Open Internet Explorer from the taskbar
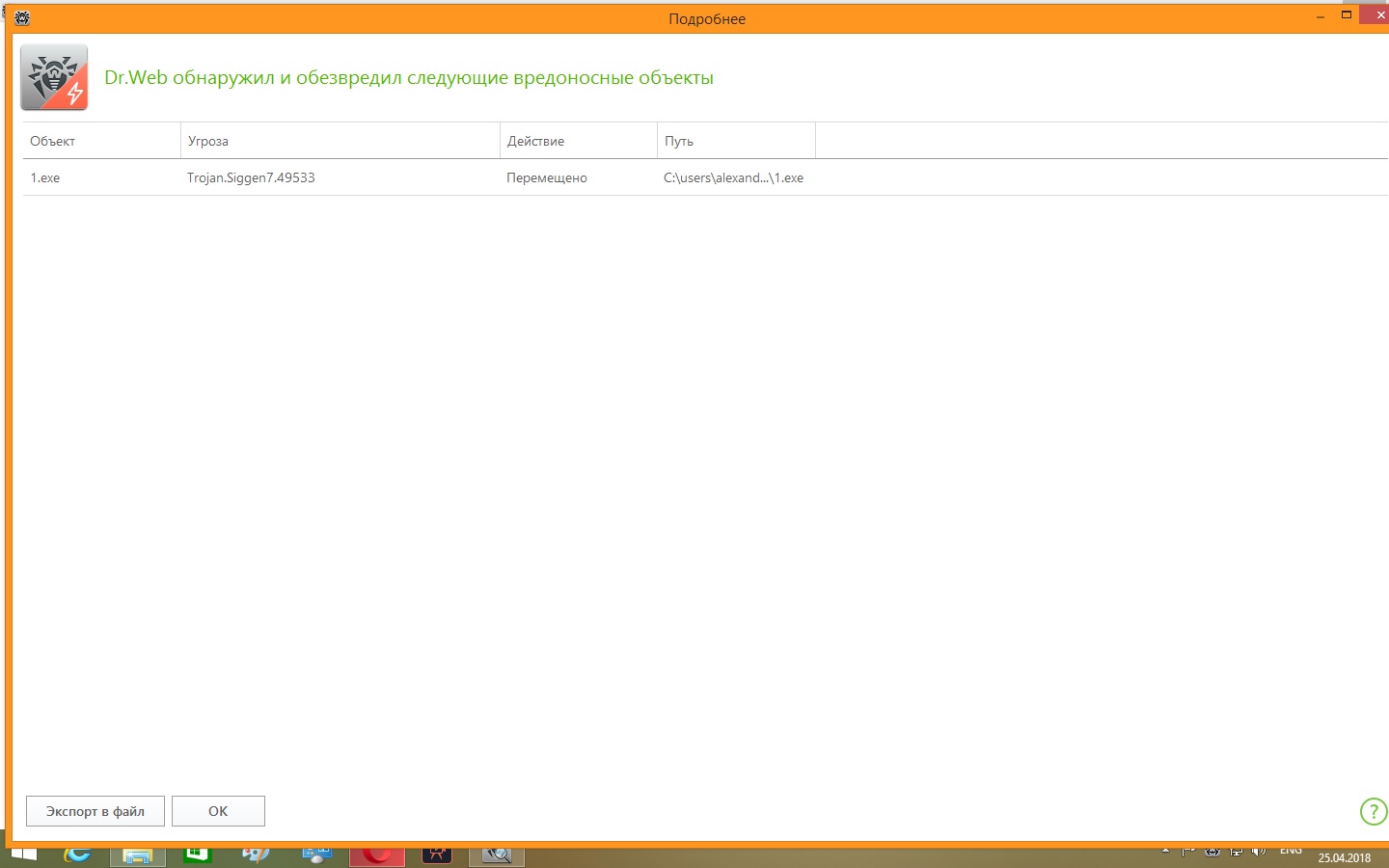1389x868 pixels. [77, 854]
